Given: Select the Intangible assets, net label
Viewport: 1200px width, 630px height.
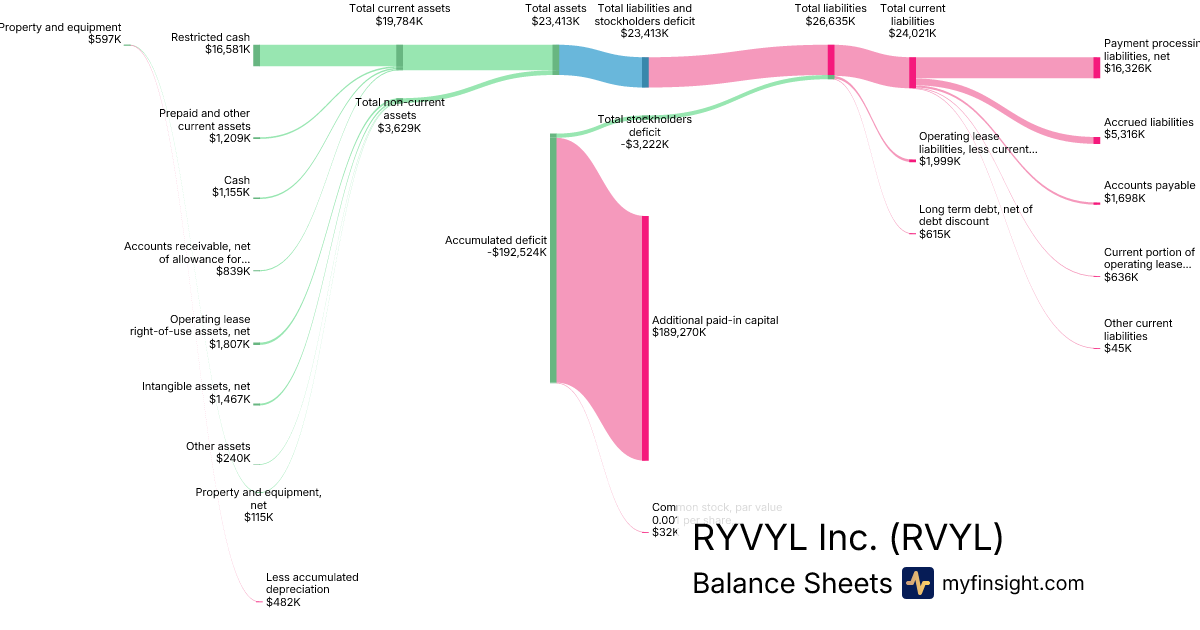Looking at the screenshot, I should point(196,392).
